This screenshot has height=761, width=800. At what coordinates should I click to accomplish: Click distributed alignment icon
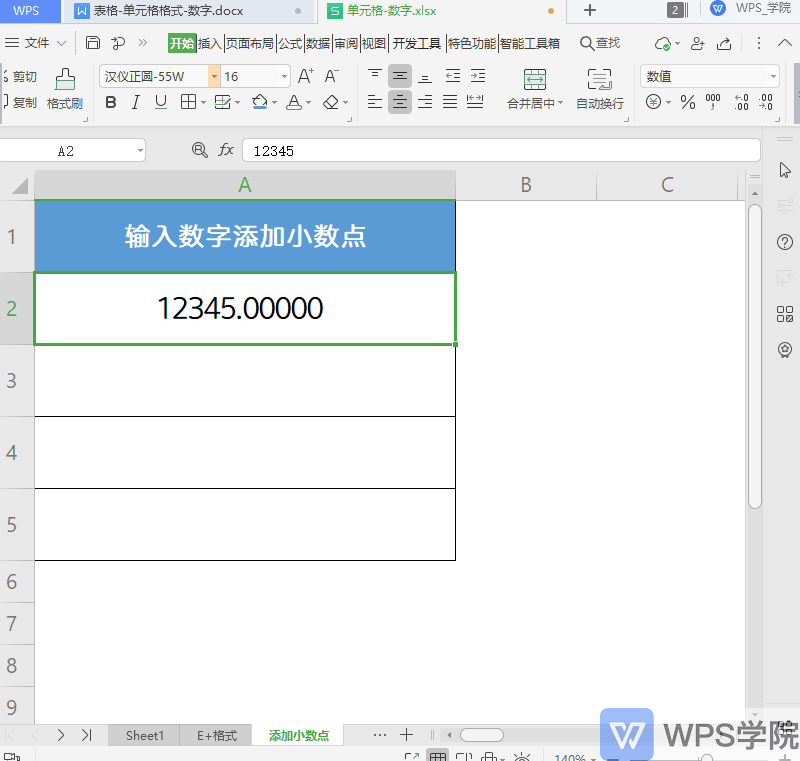coord(475,102)
